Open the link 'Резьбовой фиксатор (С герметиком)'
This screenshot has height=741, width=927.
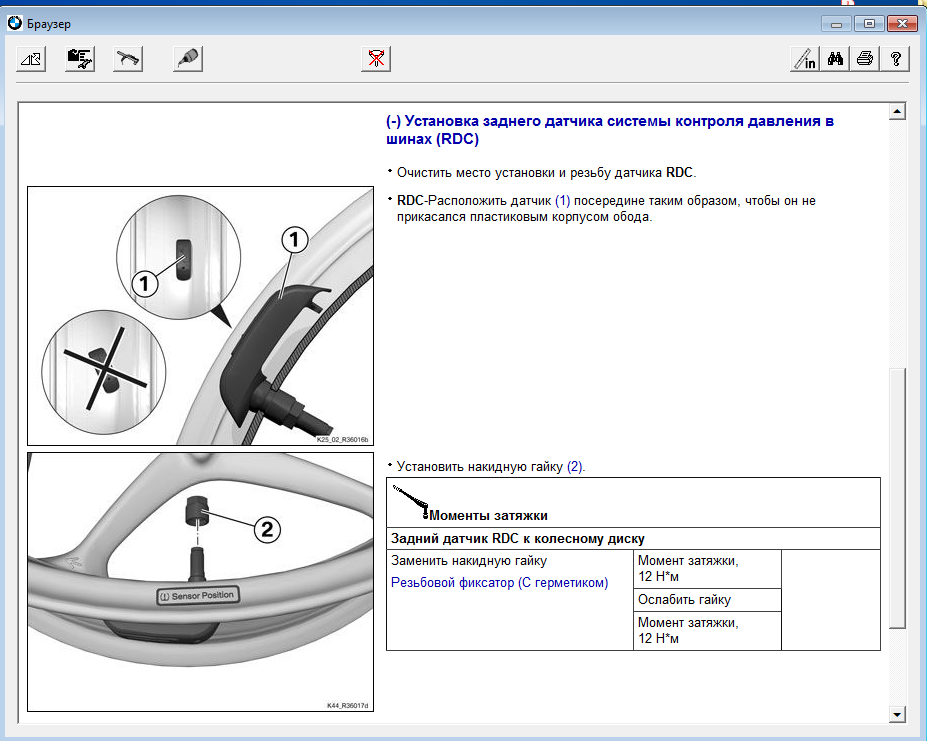pos(499,583)
